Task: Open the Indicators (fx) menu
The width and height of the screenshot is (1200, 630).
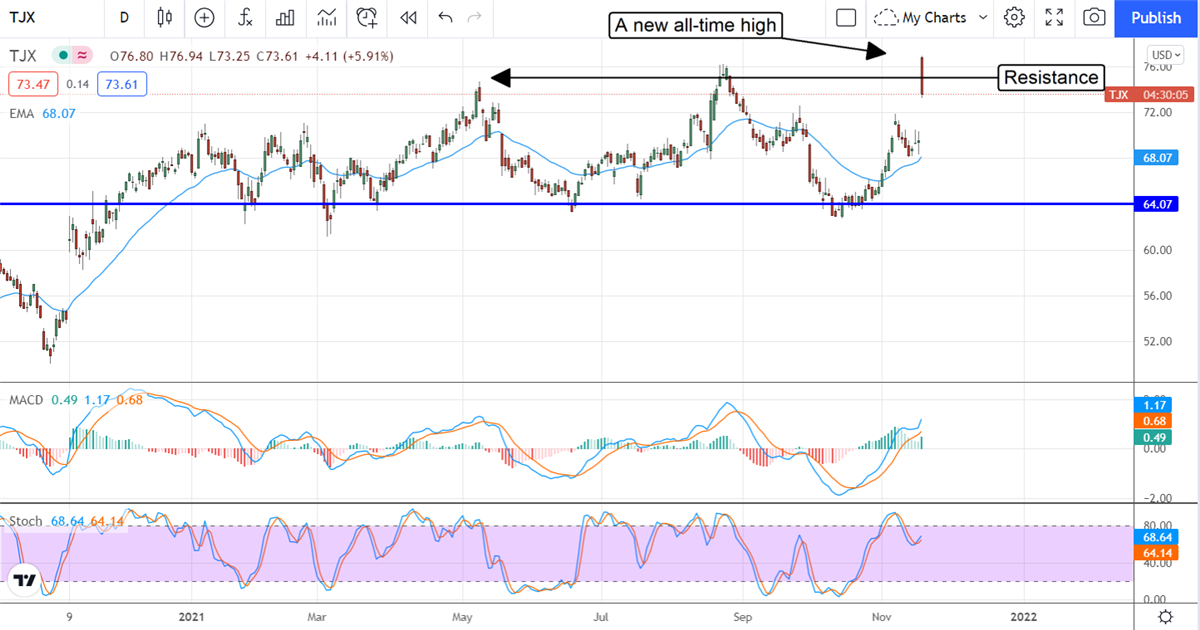Action: (x=244, y=17)
